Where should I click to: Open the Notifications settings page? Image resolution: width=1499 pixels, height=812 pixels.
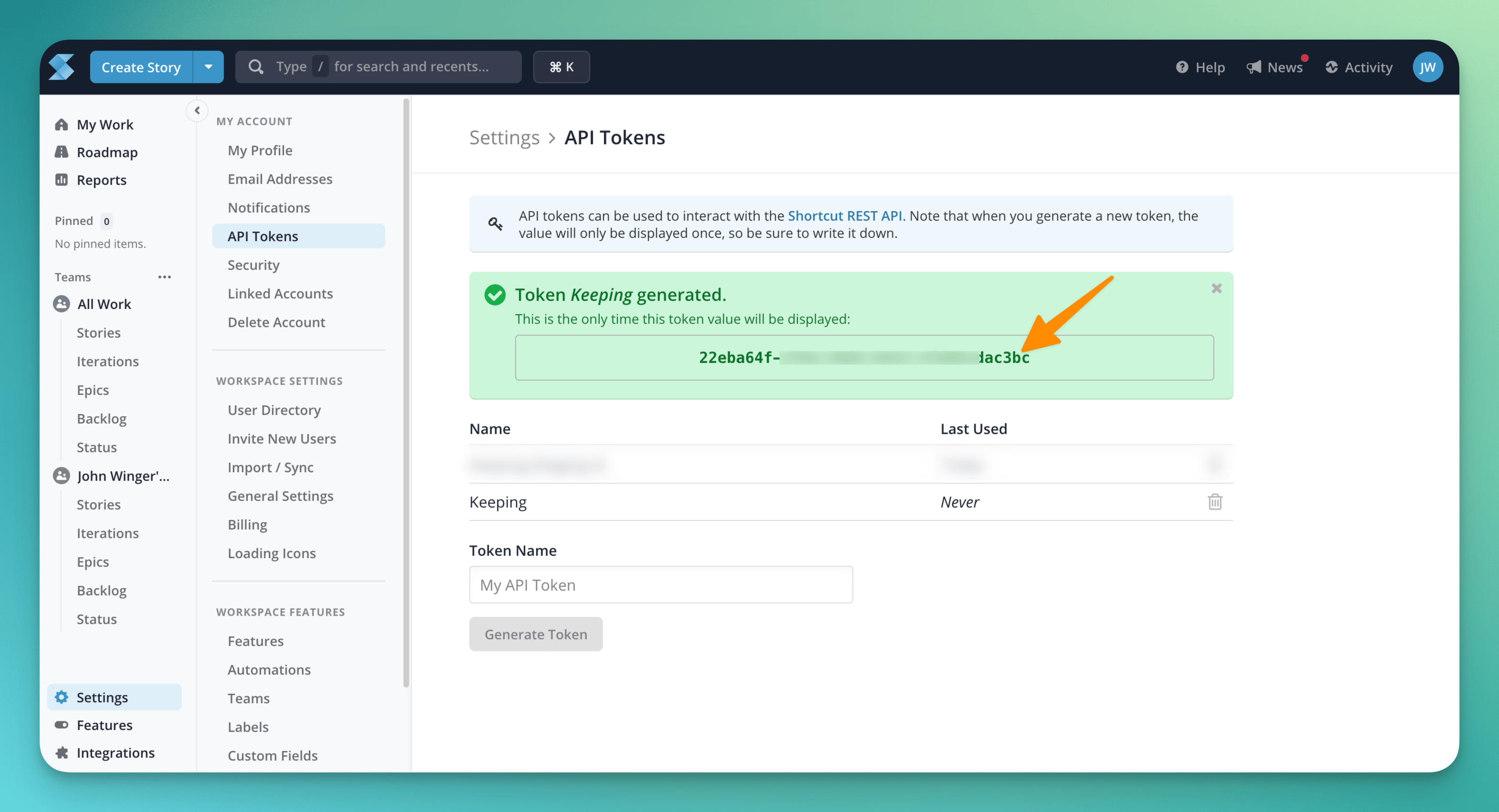tap(268, 208)
